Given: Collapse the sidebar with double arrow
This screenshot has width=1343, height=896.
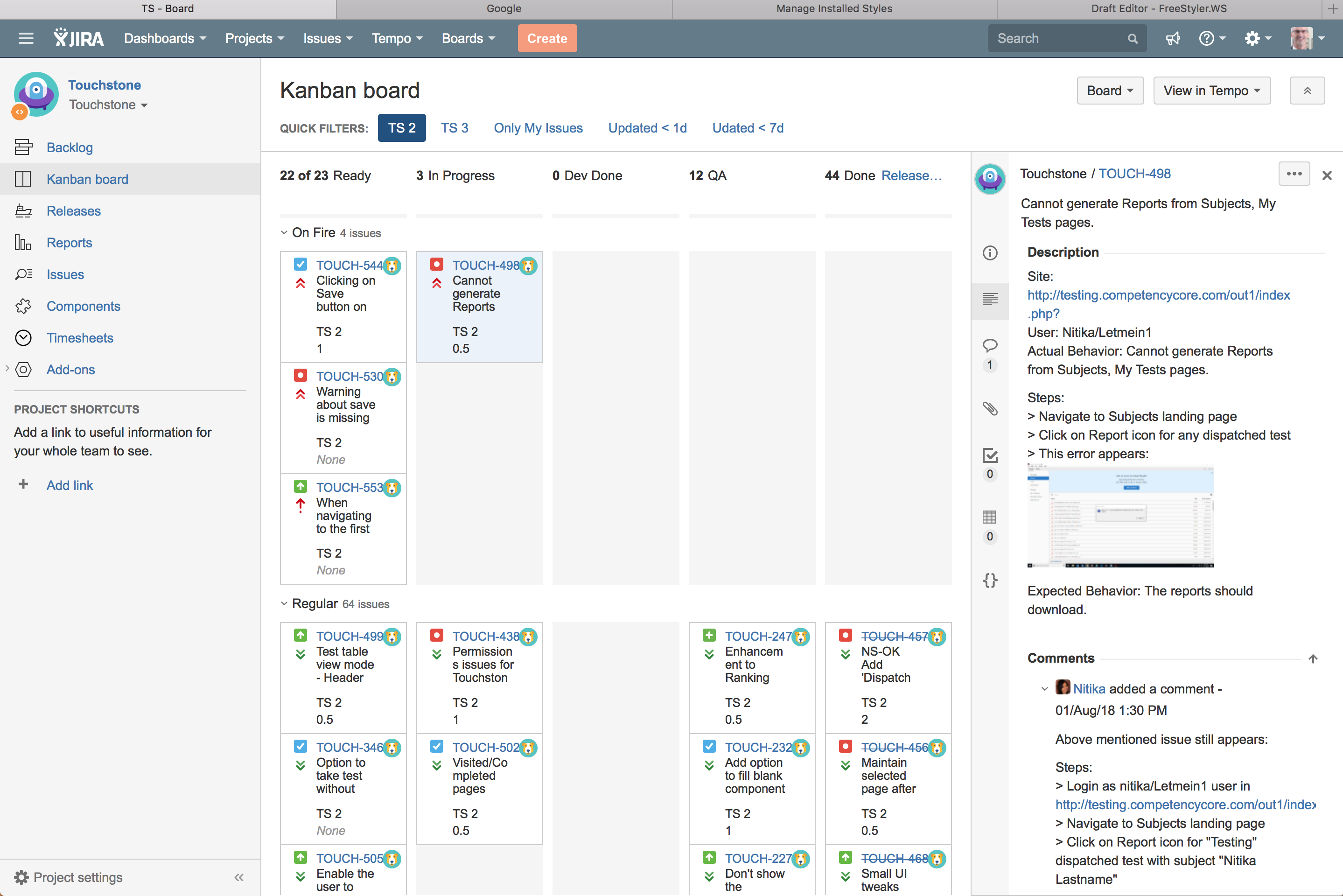Looking at the screenshot, I should click(x=239, y=877).
